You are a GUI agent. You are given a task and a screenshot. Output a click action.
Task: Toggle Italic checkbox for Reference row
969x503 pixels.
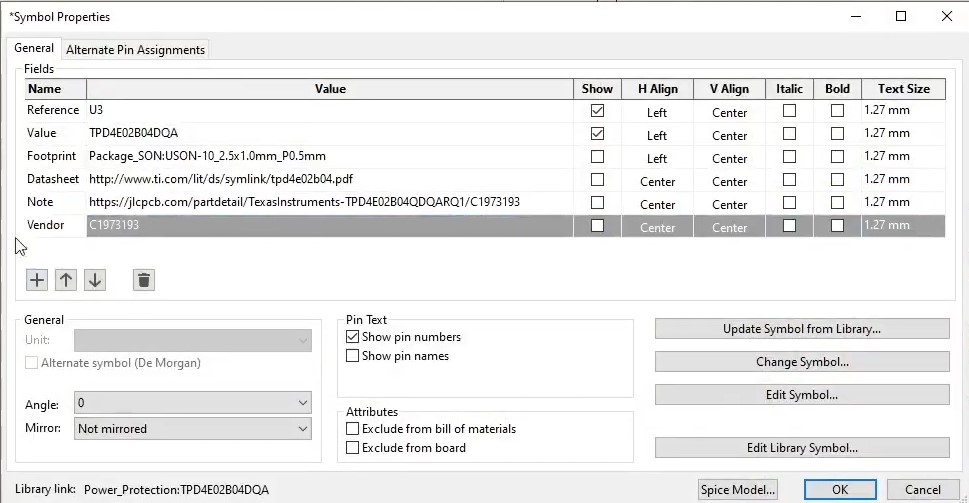point(789,111)
